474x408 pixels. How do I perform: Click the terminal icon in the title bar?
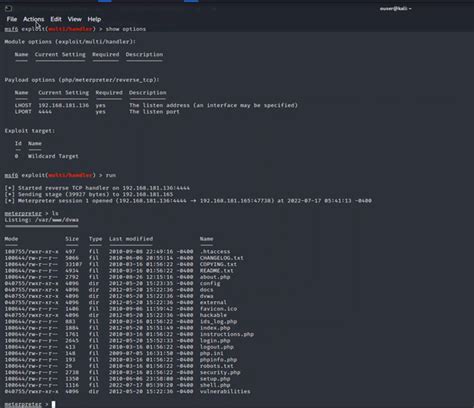coord(9,8)
